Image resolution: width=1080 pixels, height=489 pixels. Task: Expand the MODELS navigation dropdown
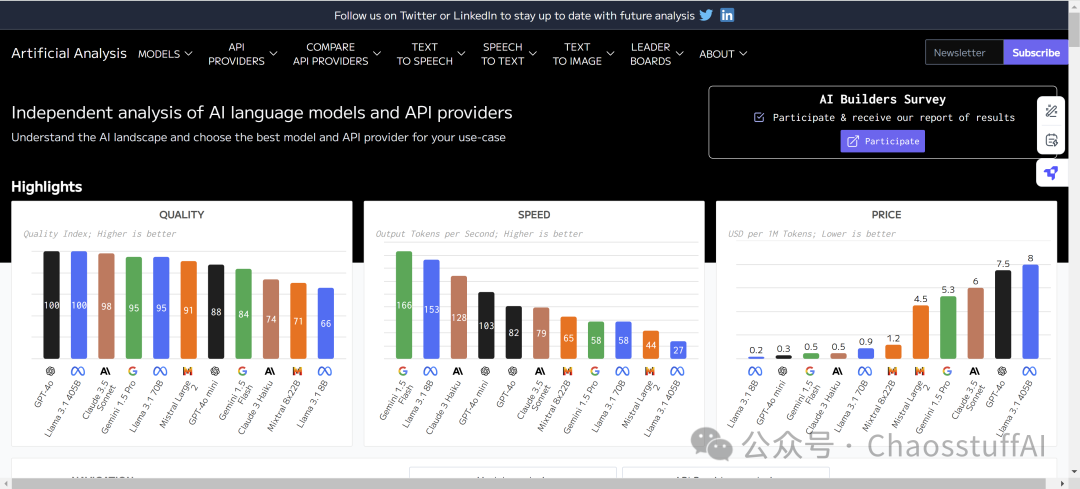[165, 54]
